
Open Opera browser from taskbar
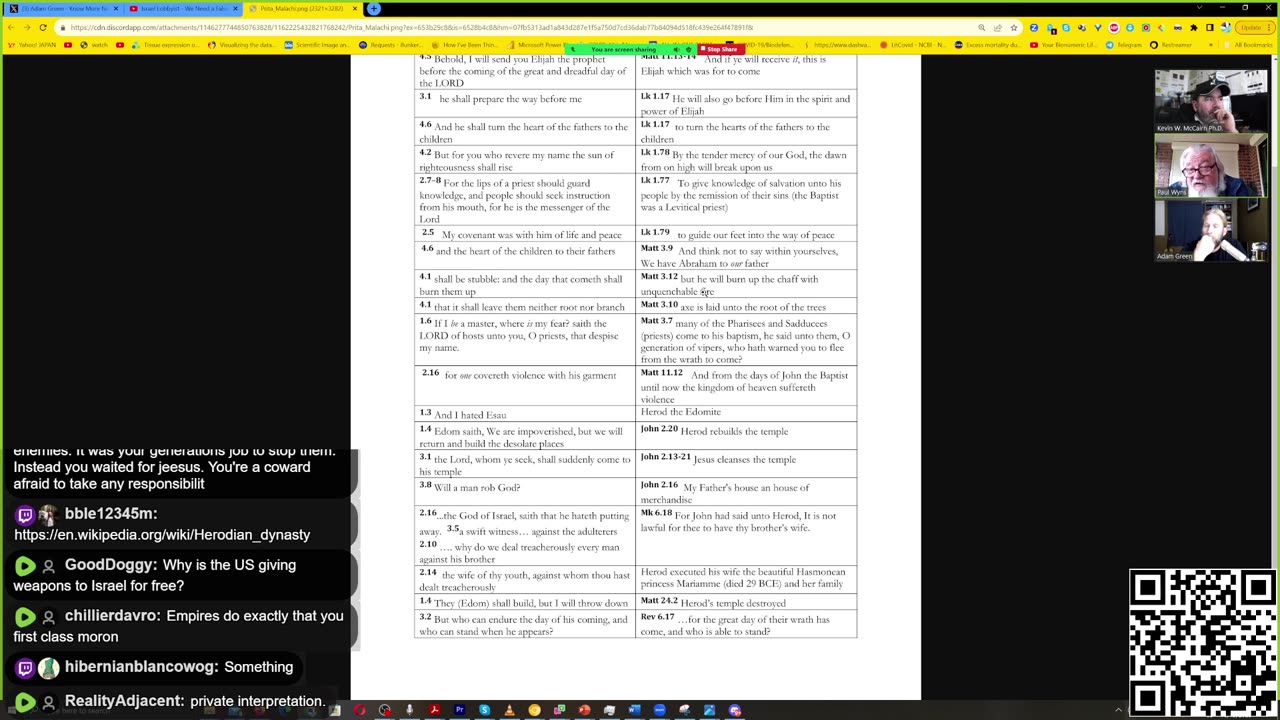point(359,710)
